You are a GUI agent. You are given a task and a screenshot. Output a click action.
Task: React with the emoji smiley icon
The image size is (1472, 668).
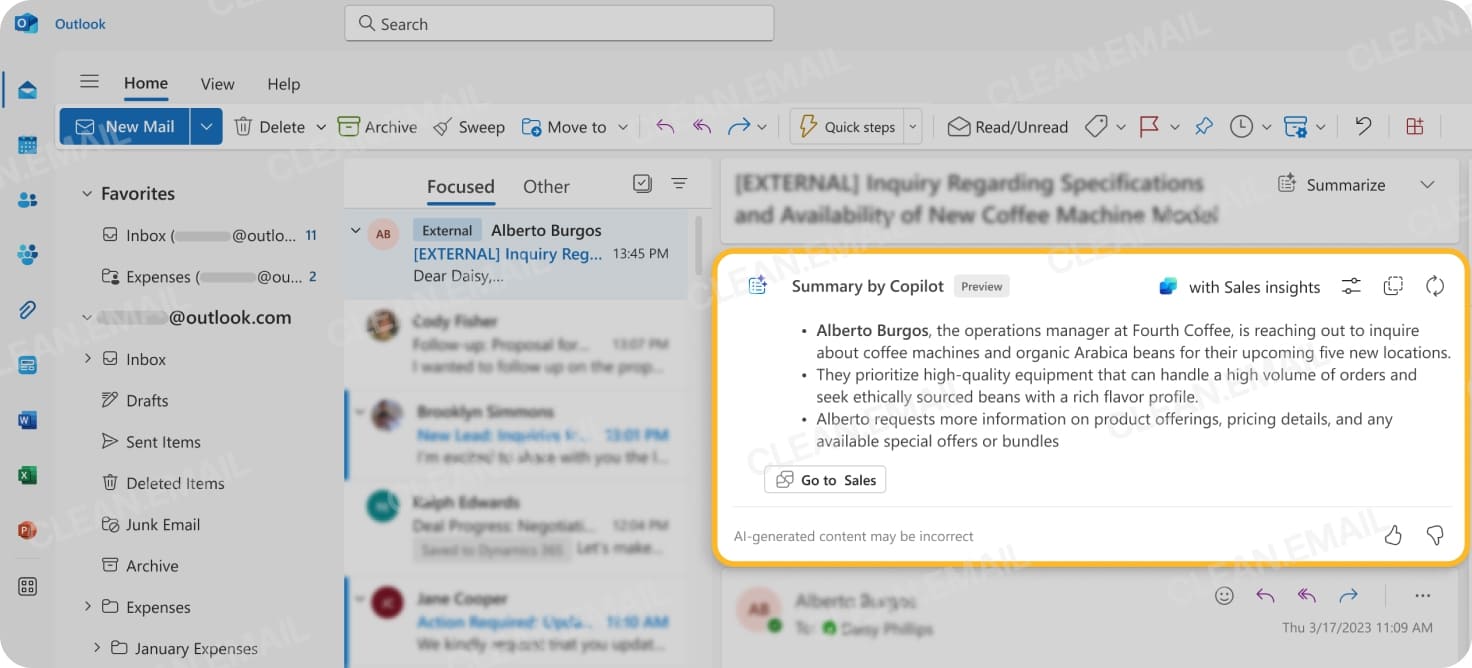[1224, 596]
